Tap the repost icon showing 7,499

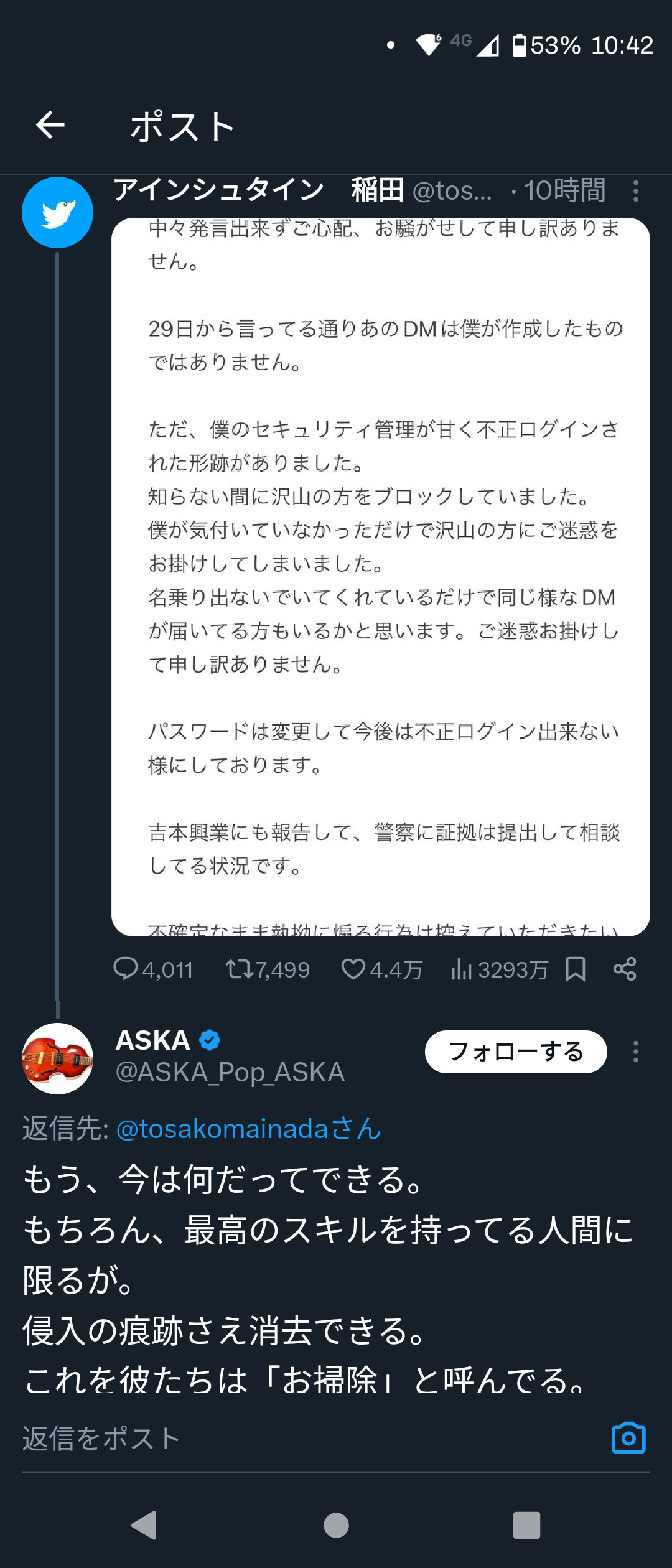(239, 969)
